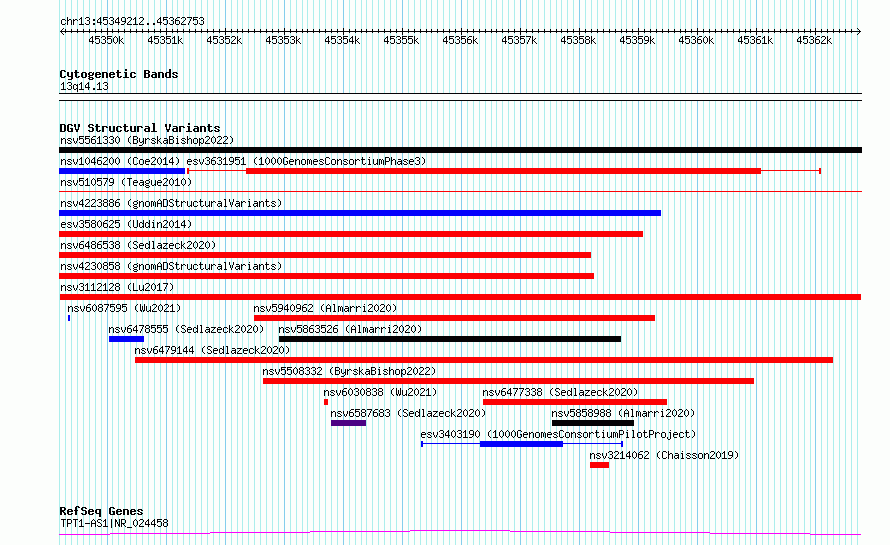
Task: Click the nsv6479144 red variant bar
Action: [484, 360]
